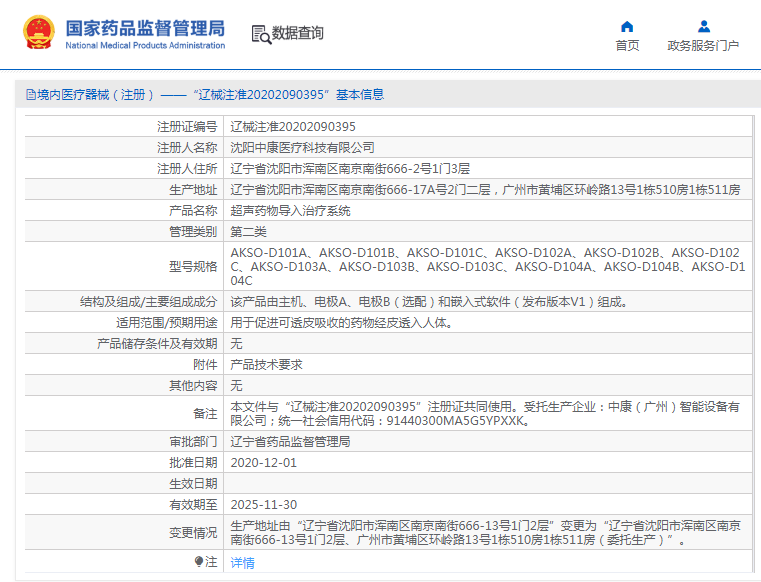
Task: Select production address value with 广州市黄埔区
Action: [485, 189]
